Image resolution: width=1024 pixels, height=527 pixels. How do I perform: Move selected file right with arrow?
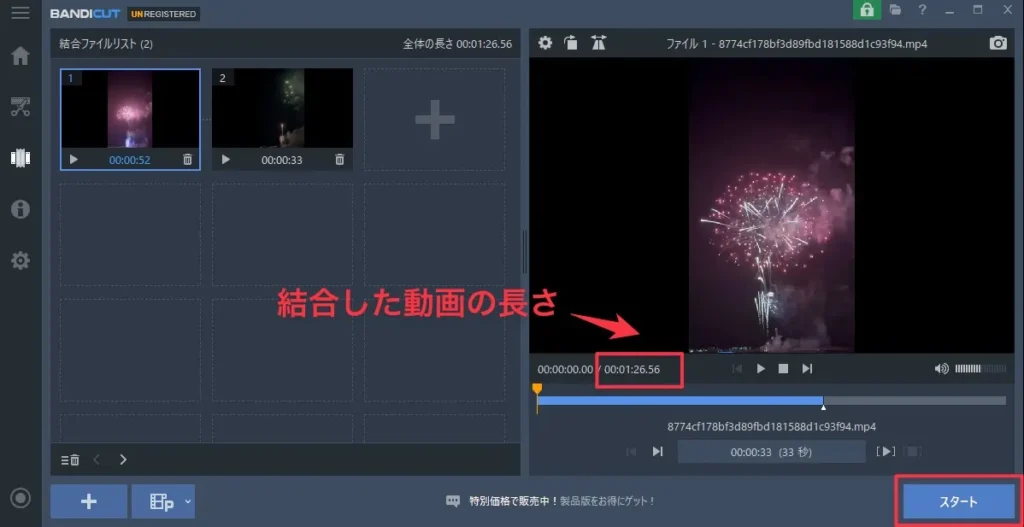click(x=123, y=460)
